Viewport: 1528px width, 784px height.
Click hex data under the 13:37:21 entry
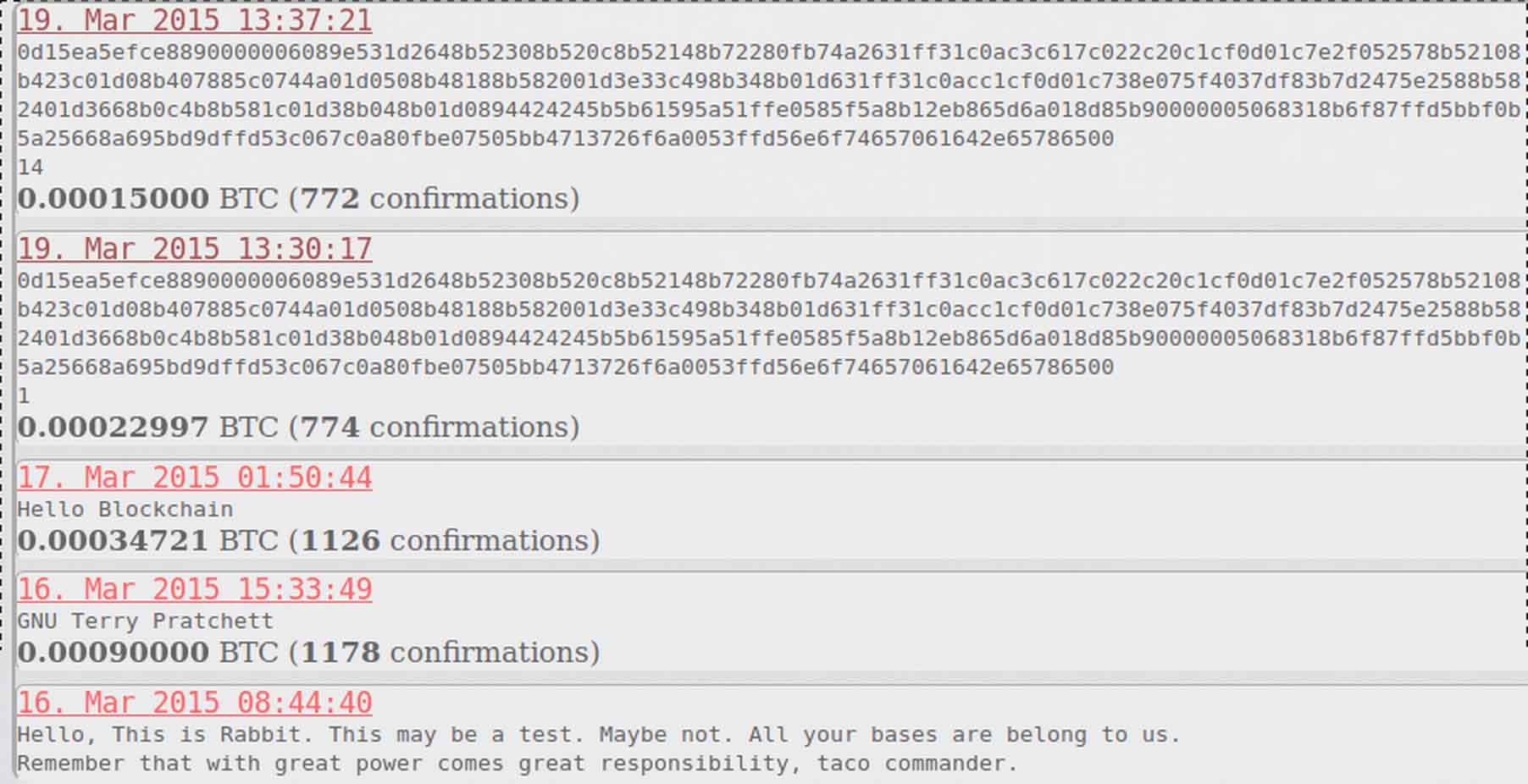[769, 96]
